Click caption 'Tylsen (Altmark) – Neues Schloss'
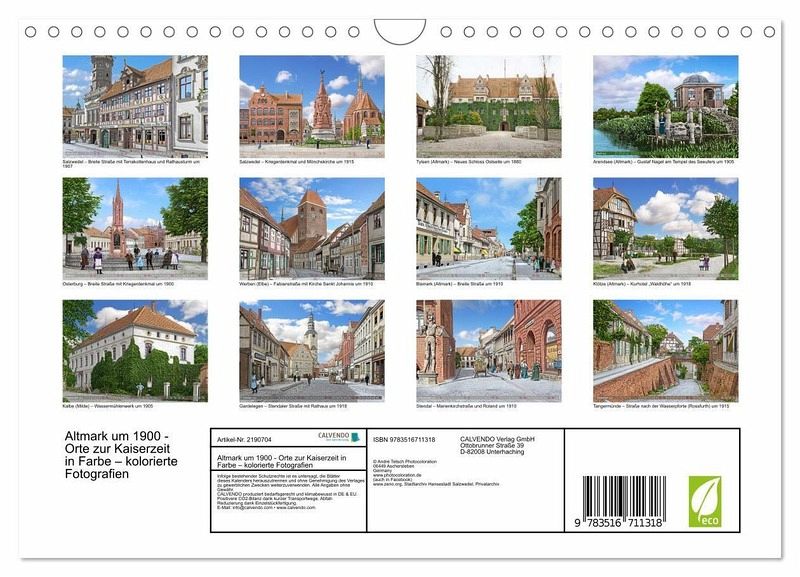 click(451, 162)
